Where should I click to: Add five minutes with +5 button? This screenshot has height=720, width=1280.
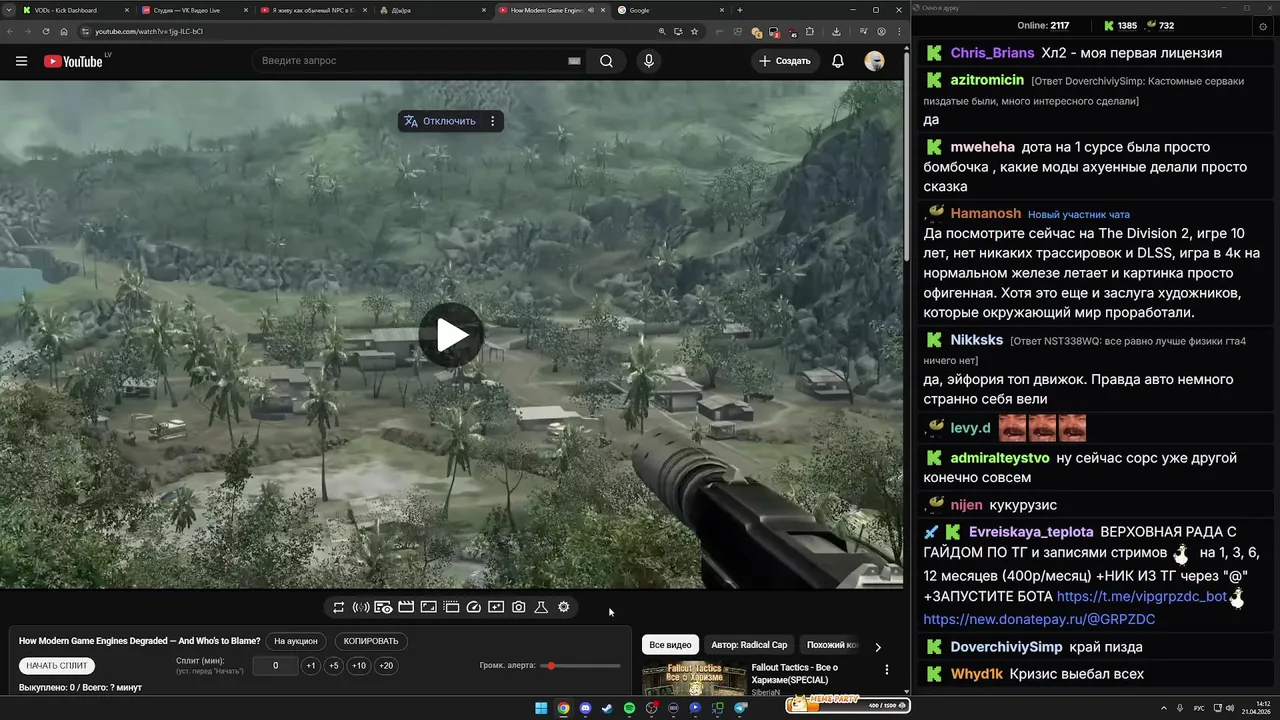click(334, 666)
